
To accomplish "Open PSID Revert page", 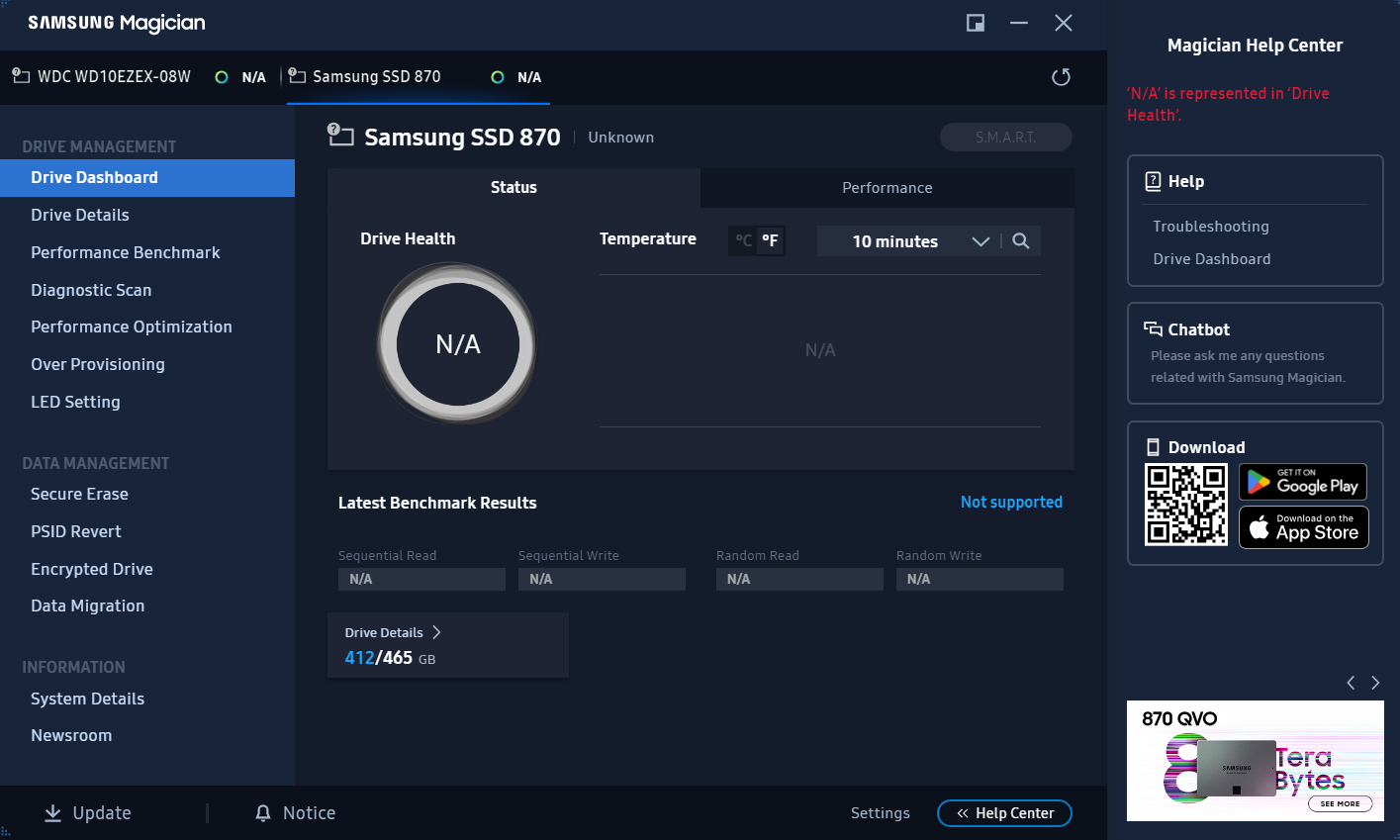I will point(76,531).
